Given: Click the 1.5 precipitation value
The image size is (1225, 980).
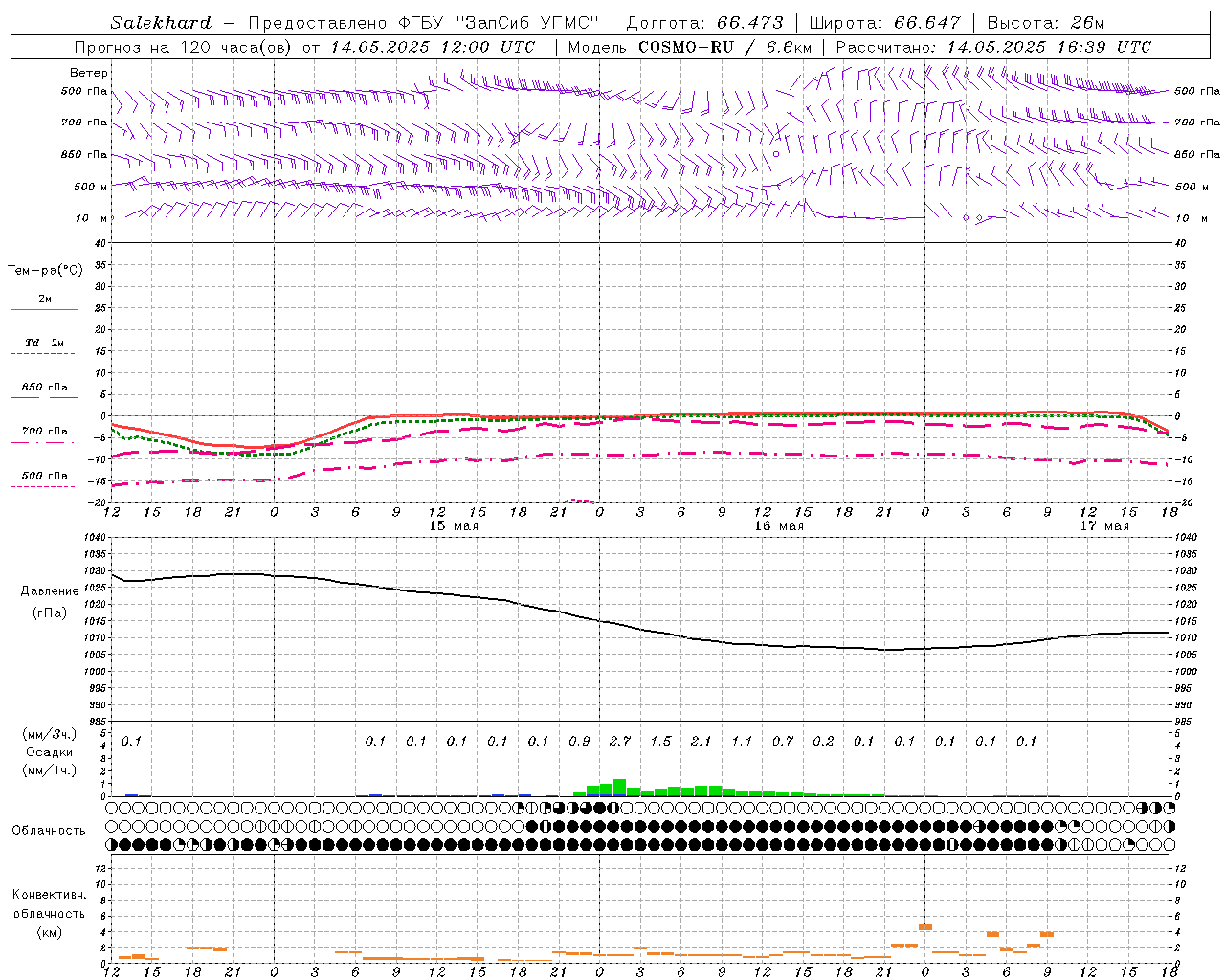Looking at the screenshot, I should pos(660,742).
